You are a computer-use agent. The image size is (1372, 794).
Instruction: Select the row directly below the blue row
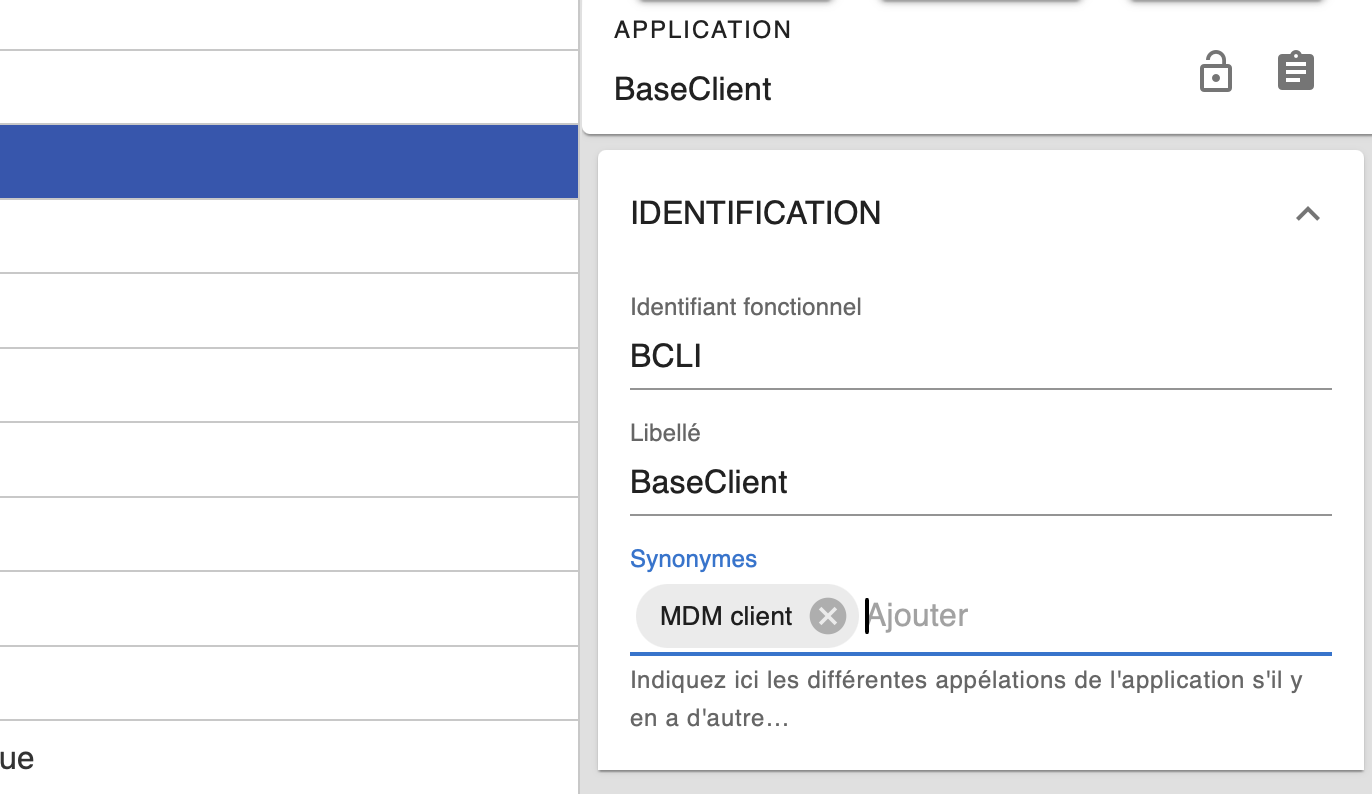pos(289,236)
